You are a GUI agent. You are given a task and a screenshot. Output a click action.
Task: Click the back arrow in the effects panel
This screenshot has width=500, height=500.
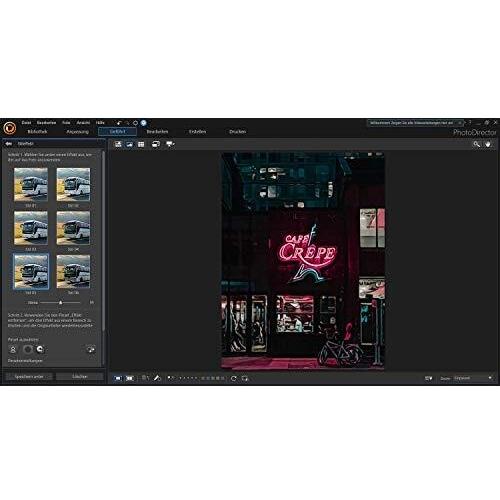point(9,144)
